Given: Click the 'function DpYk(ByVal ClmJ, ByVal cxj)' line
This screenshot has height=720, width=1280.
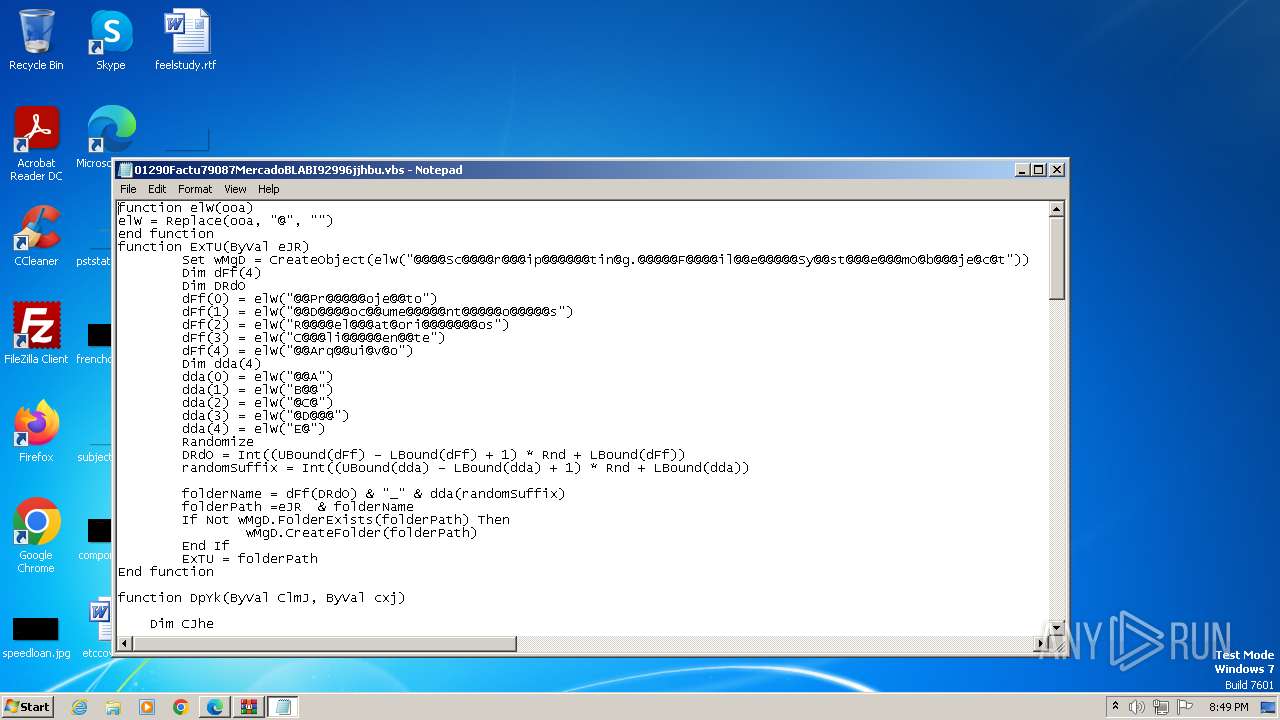Looking at the screenshot, I should [261, 598].
